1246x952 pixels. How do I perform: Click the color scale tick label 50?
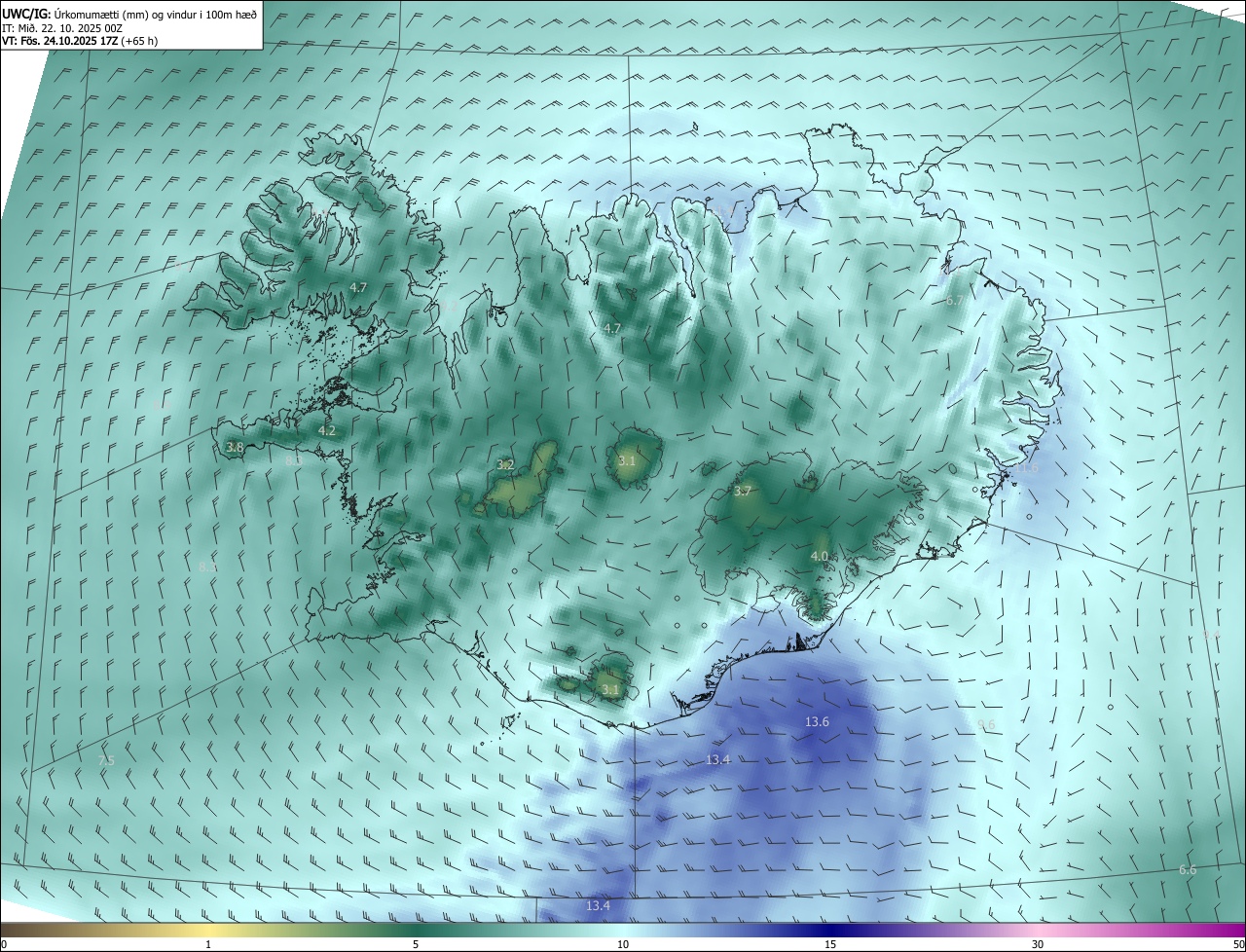(x=1238, y=944)
